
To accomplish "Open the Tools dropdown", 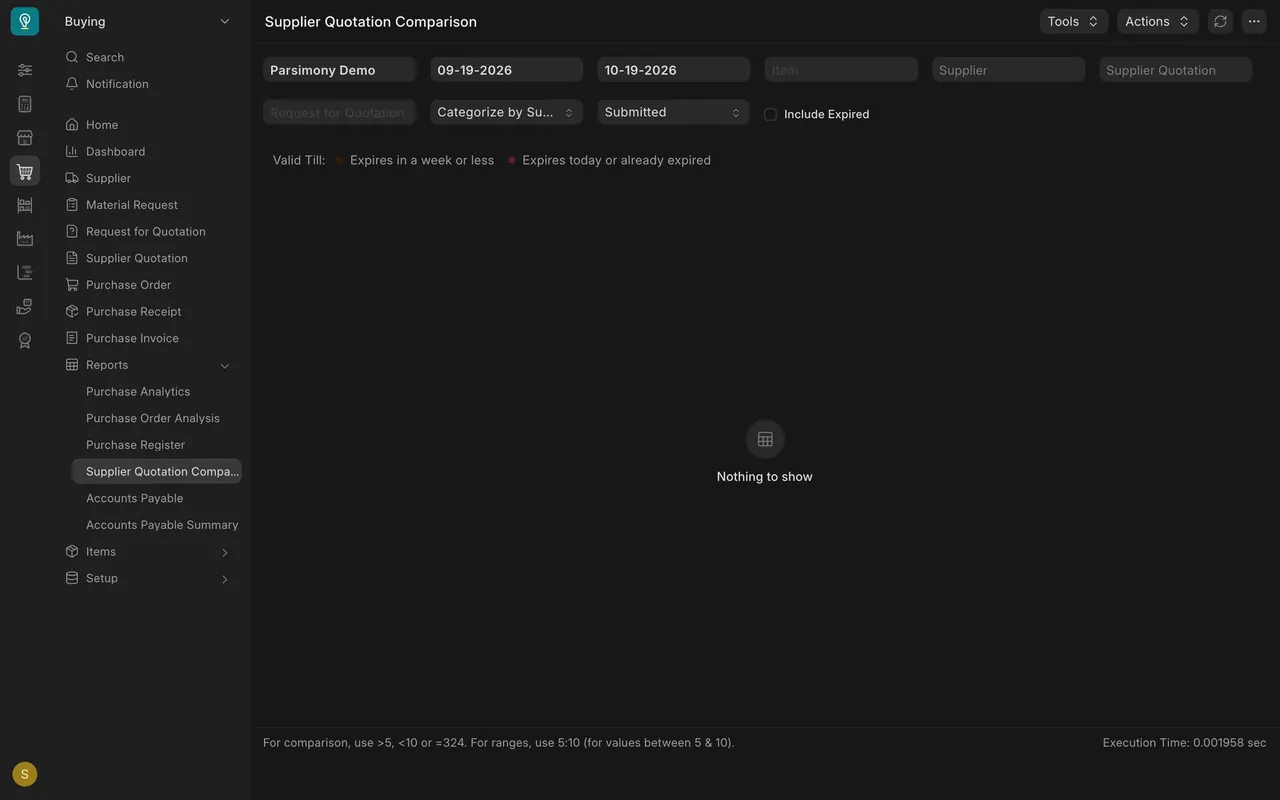I will tap(1074, 21).
